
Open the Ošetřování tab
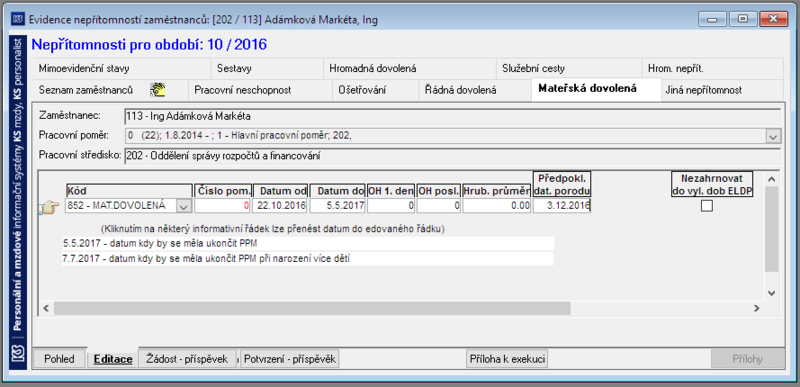(375, 90)
